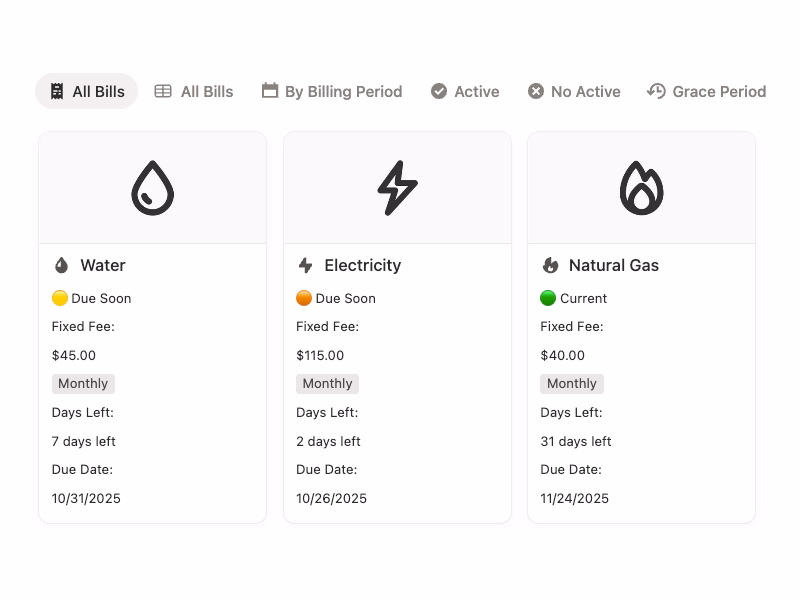Open the Water bill title
The image size is (800, 600).
[103, 265]
